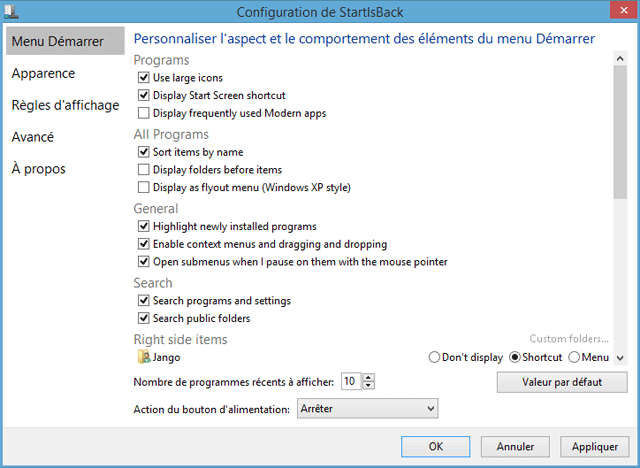Open the Règles d'affichage section
This screenshot has width=640, height=468.
(x=65, y=105)
